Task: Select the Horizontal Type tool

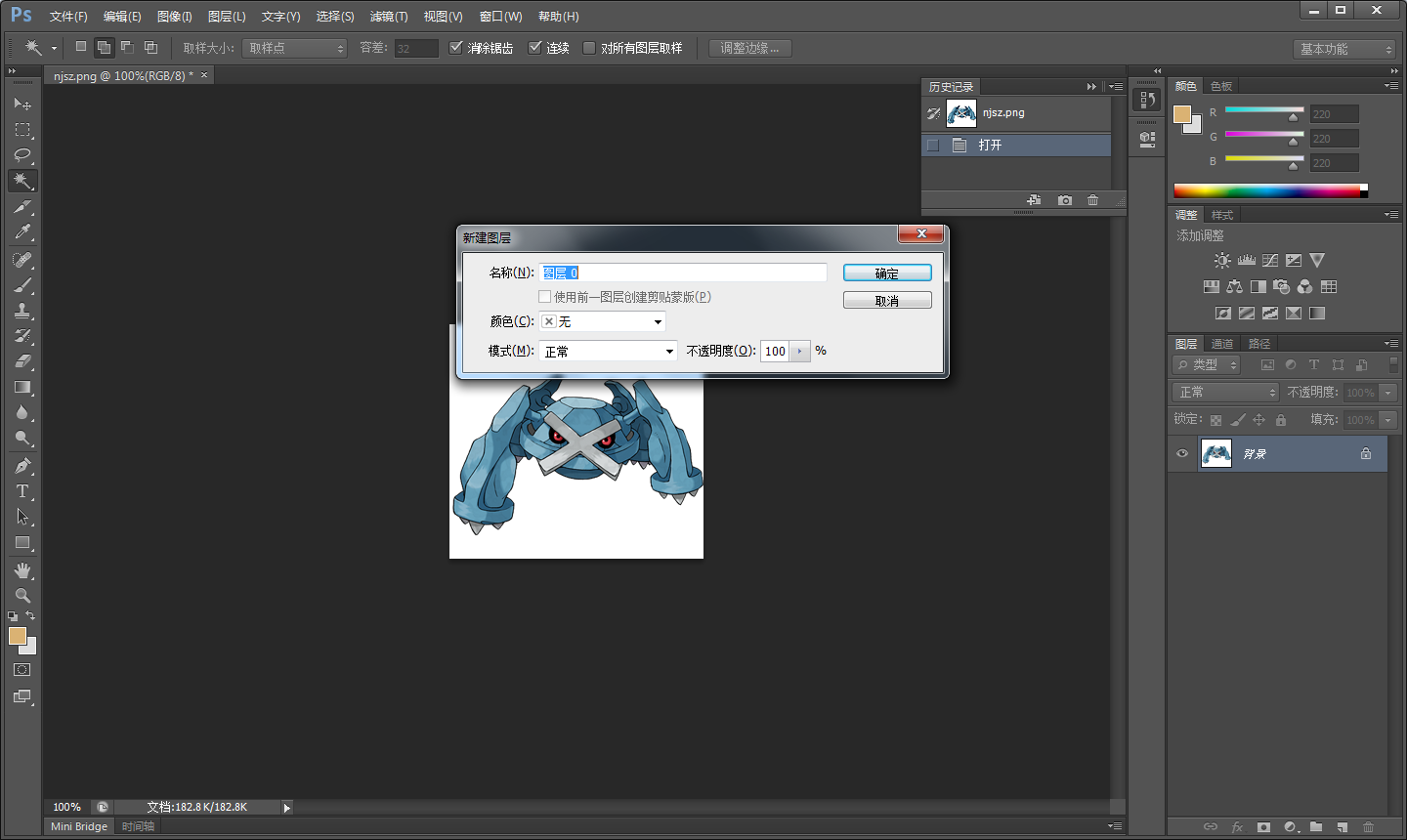Action: [22, 491]
